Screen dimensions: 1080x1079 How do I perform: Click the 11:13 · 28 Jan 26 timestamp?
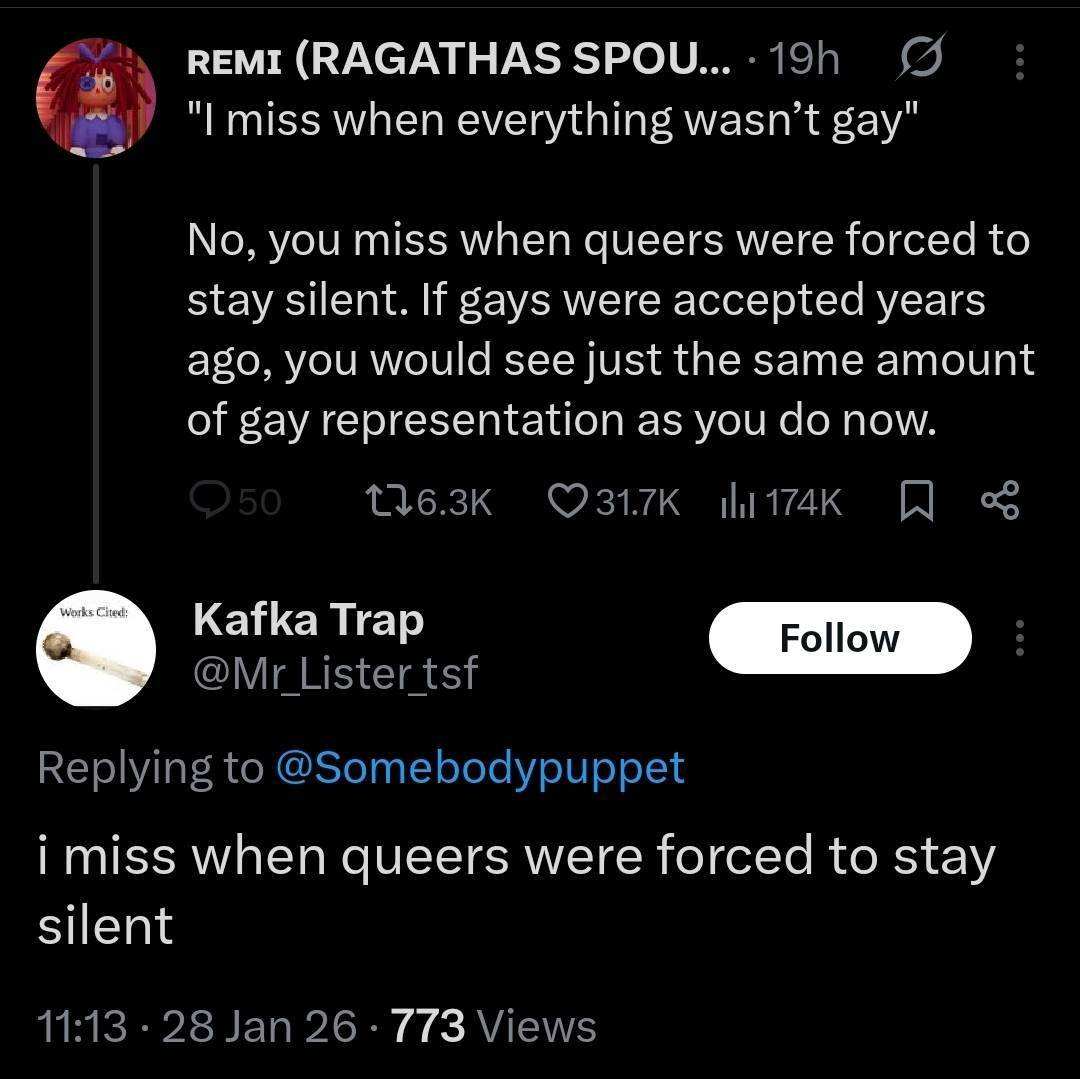(196, 1025)
